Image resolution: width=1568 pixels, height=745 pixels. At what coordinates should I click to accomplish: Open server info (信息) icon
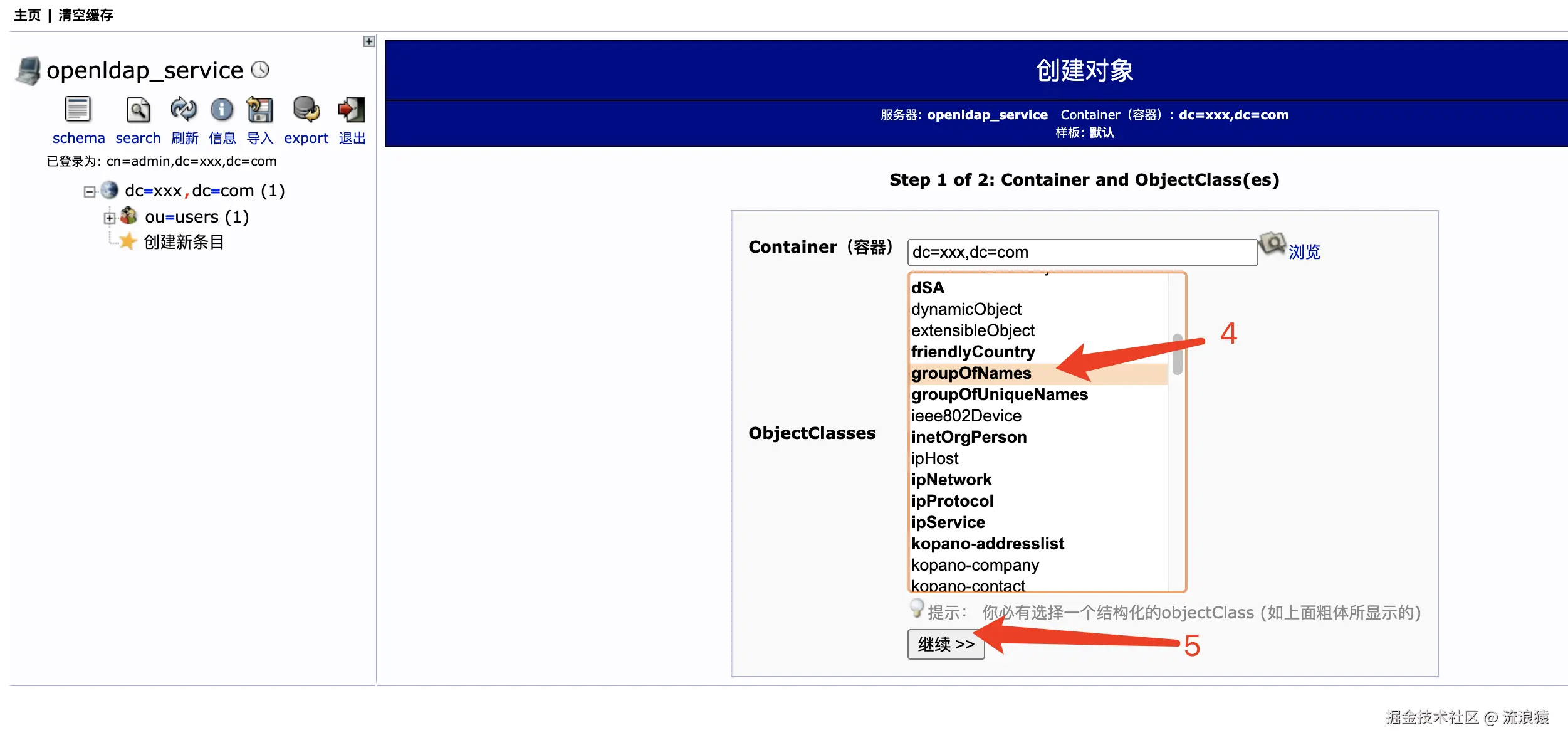221,110
